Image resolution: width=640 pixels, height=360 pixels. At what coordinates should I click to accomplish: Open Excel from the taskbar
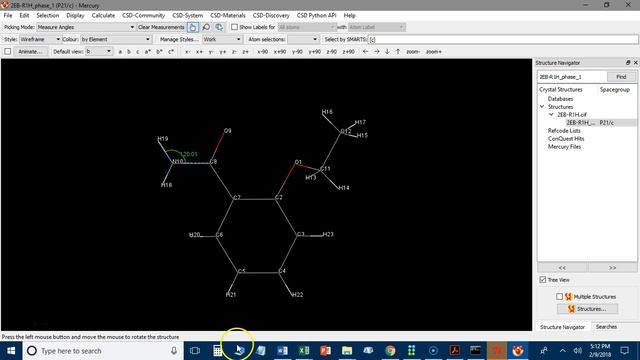[304, 351]
